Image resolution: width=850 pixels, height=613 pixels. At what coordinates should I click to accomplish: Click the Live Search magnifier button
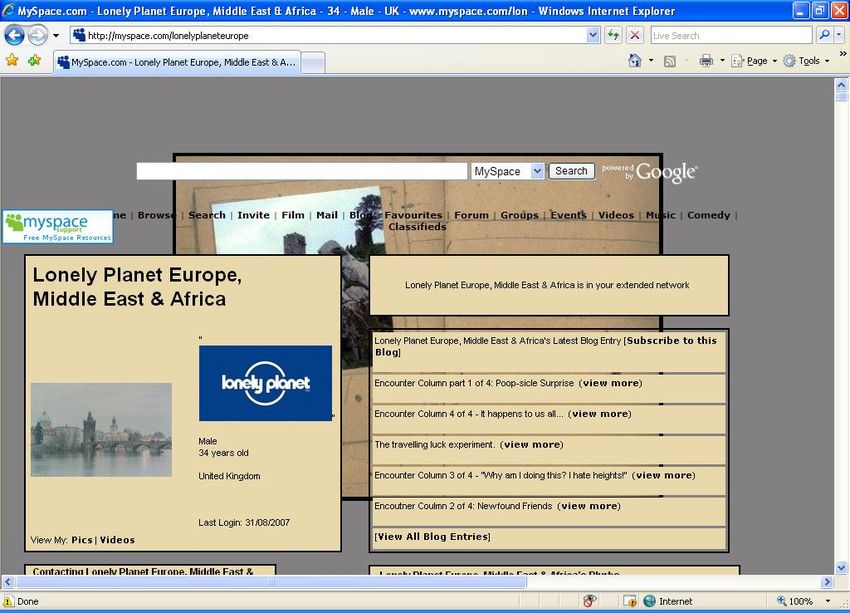[824, 36]
